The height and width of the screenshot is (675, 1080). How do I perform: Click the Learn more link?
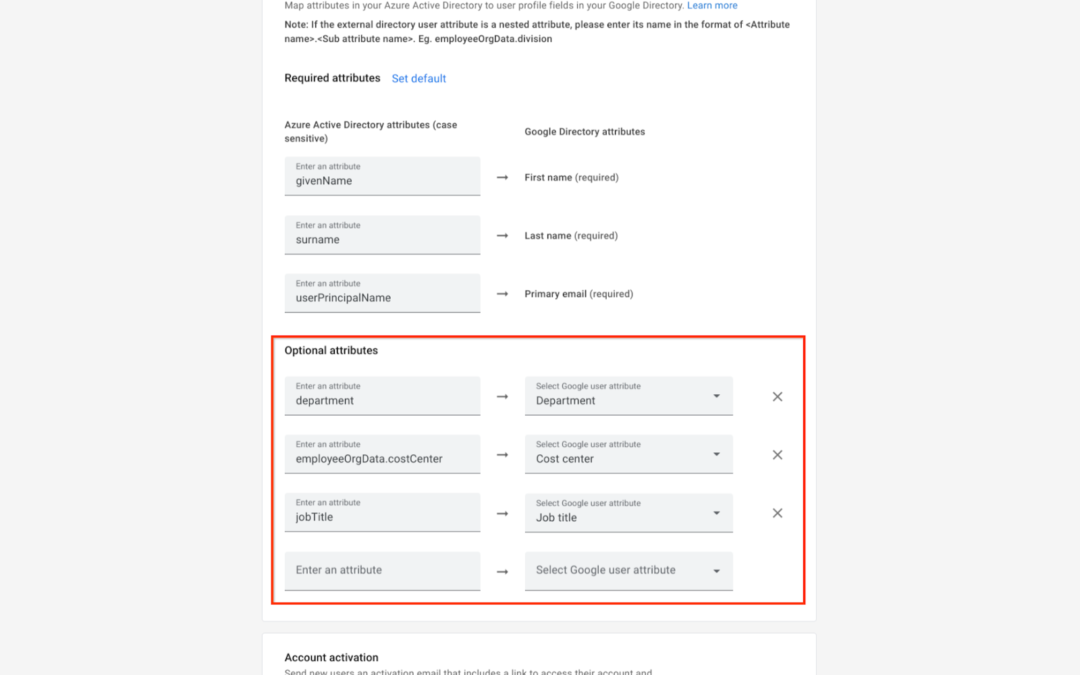[712, 6]
